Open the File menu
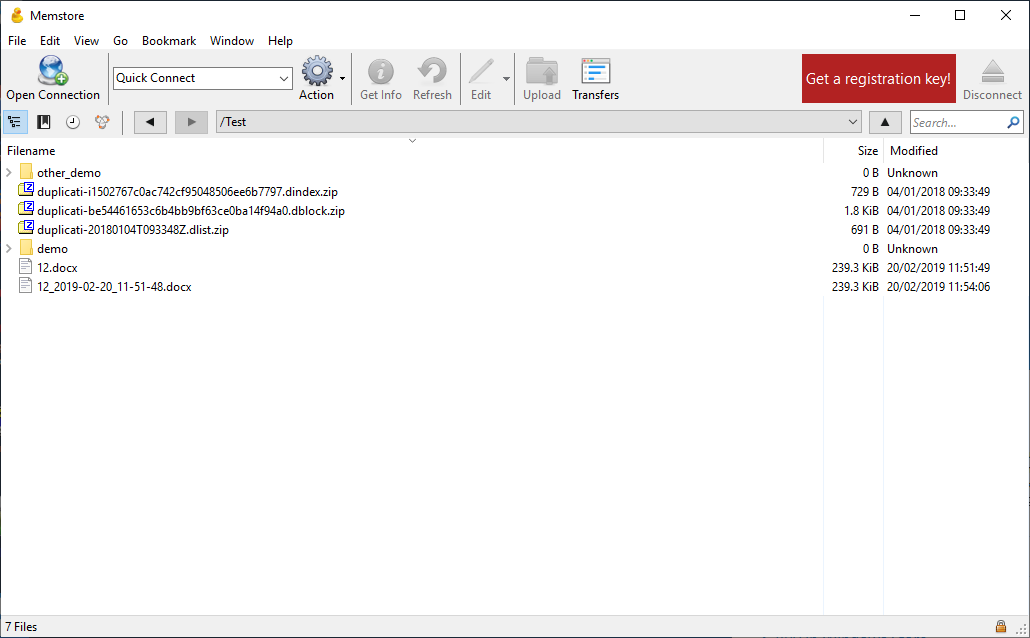The height and width of the screenshot is (638, 1030). coord(17,41)
